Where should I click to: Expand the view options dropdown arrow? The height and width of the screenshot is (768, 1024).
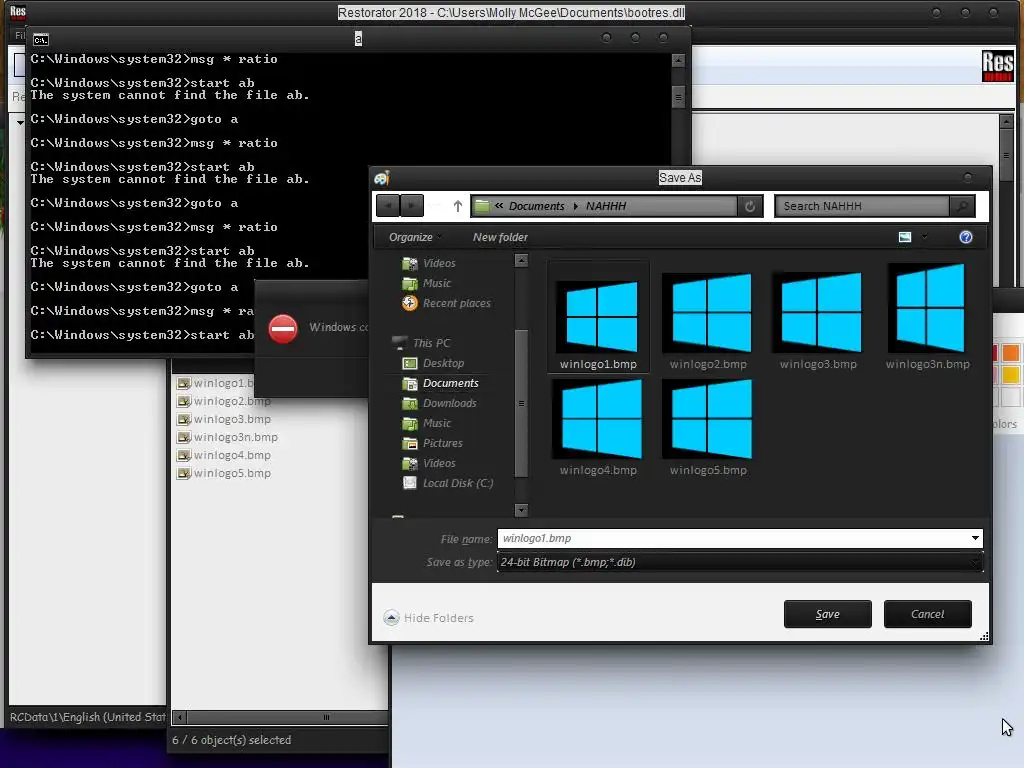tap(924, 237)
